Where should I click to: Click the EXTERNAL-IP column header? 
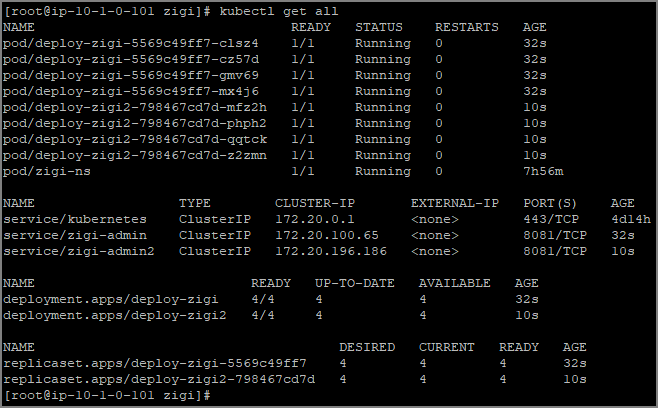click(x=454, y=203)
